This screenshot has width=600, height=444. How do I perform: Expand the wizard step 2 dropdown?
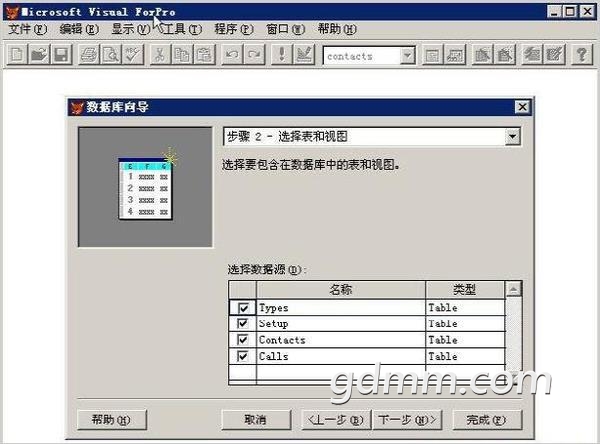coord(512,136)
